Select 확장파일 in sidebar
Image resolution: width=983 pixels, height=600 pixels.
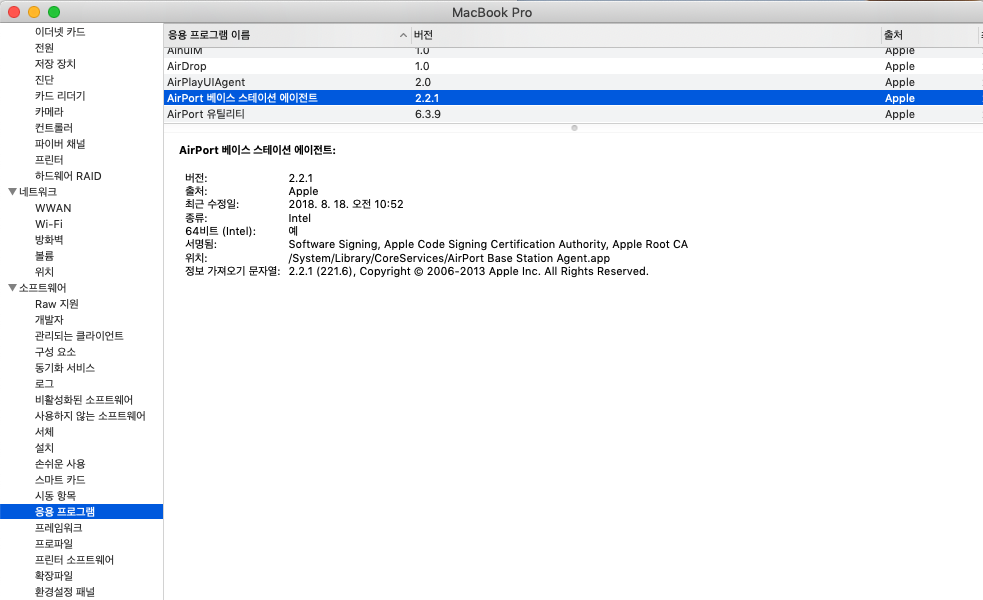53,576
